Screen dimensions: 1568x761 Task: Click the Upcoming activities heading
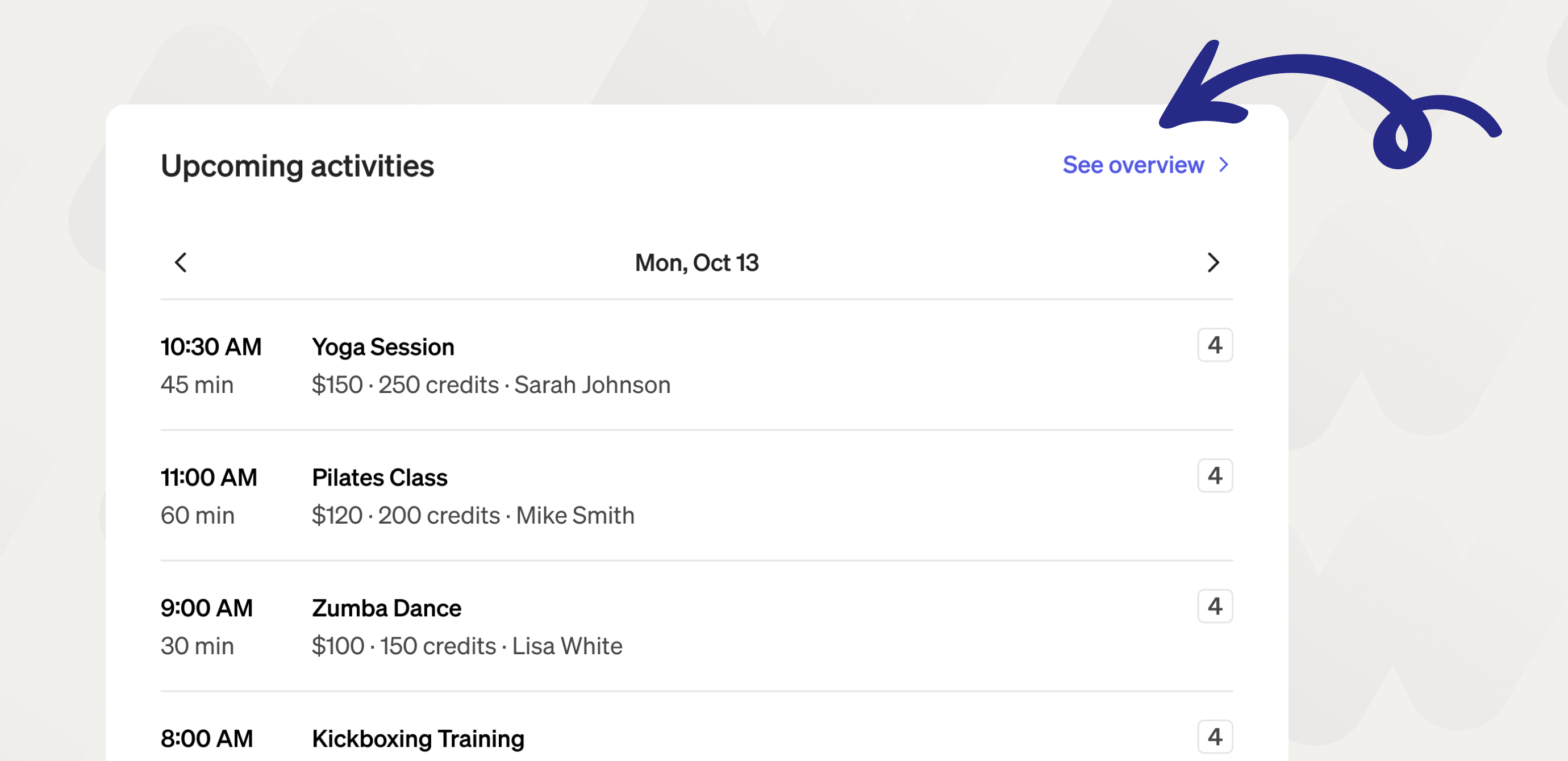coord(297,165)
